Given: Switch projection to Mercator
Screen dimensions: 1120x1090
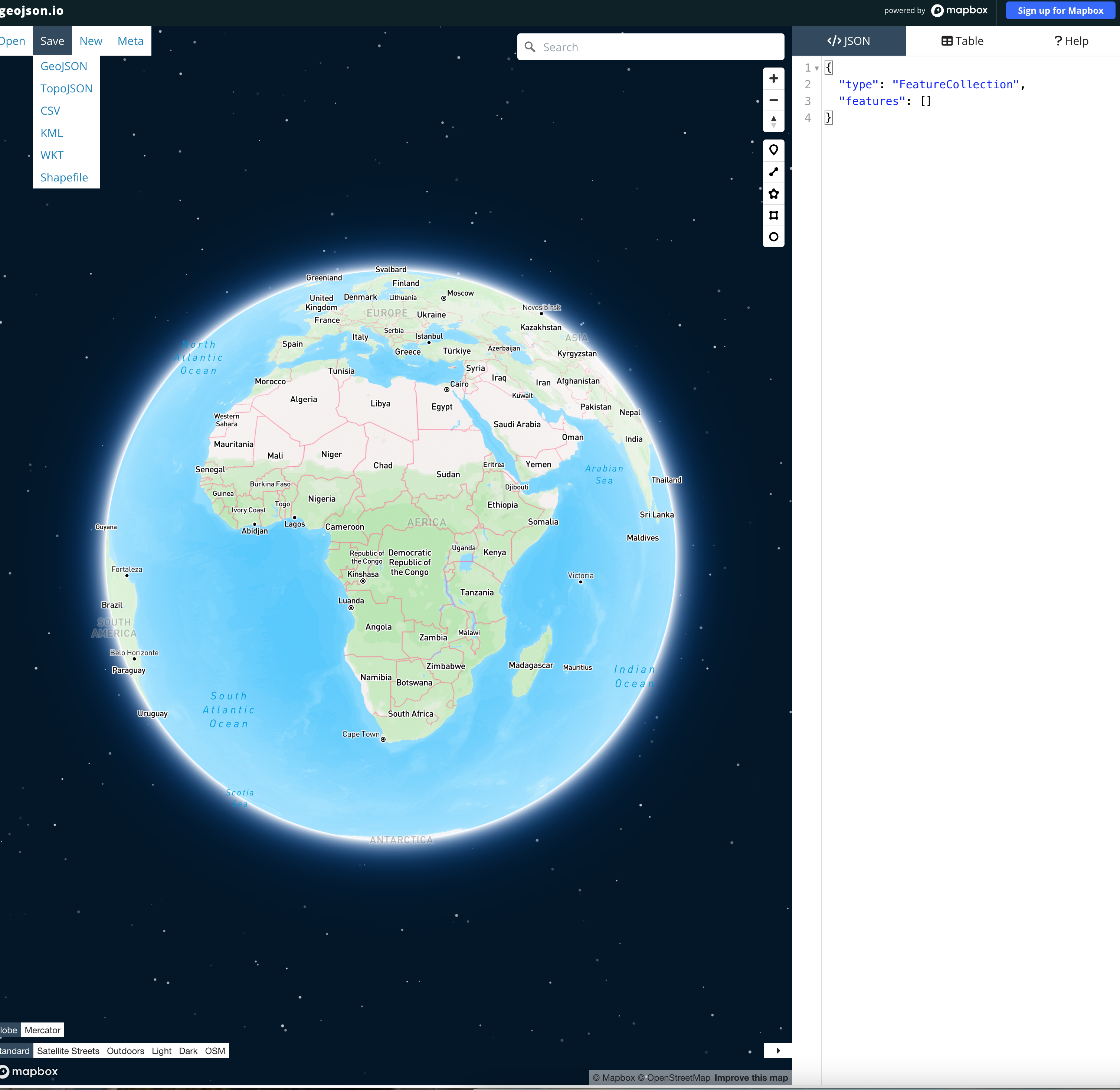Looking at the screenshot, I should click(x=42, y=1030).
